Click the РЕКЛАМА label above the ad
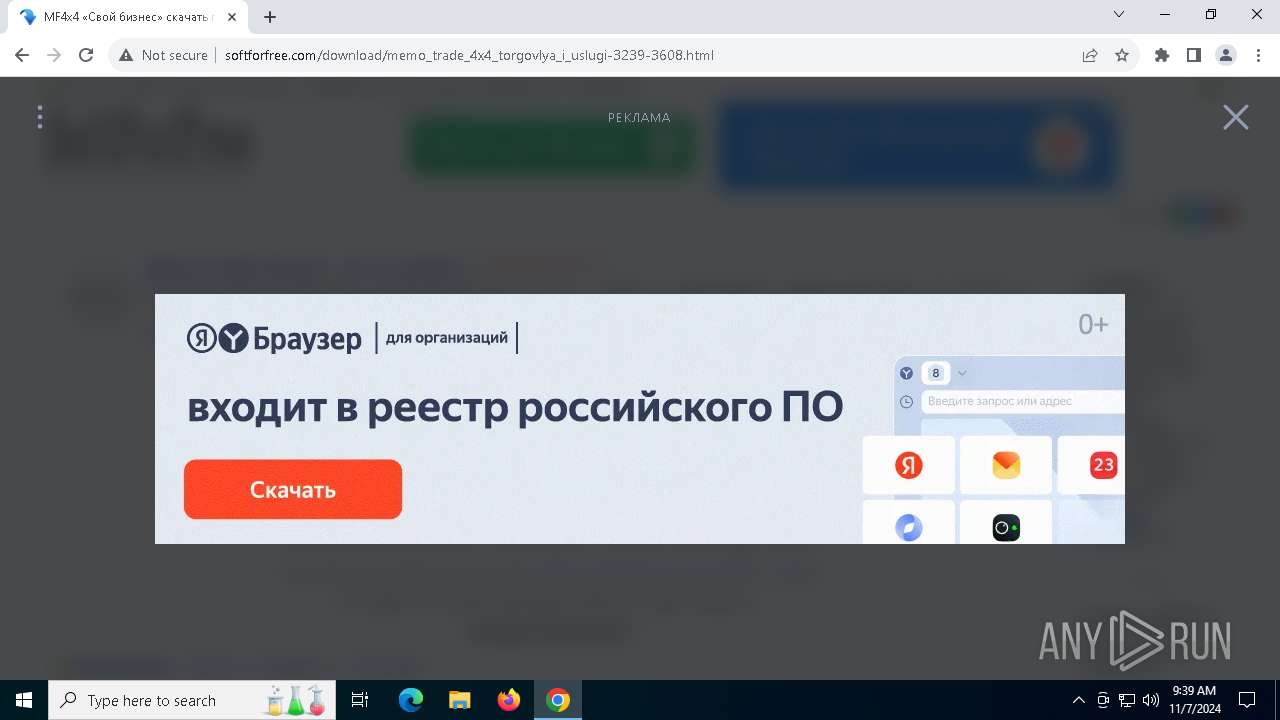Image resolution: width=1280 pixels, height=720 pixels. point(639,117)
